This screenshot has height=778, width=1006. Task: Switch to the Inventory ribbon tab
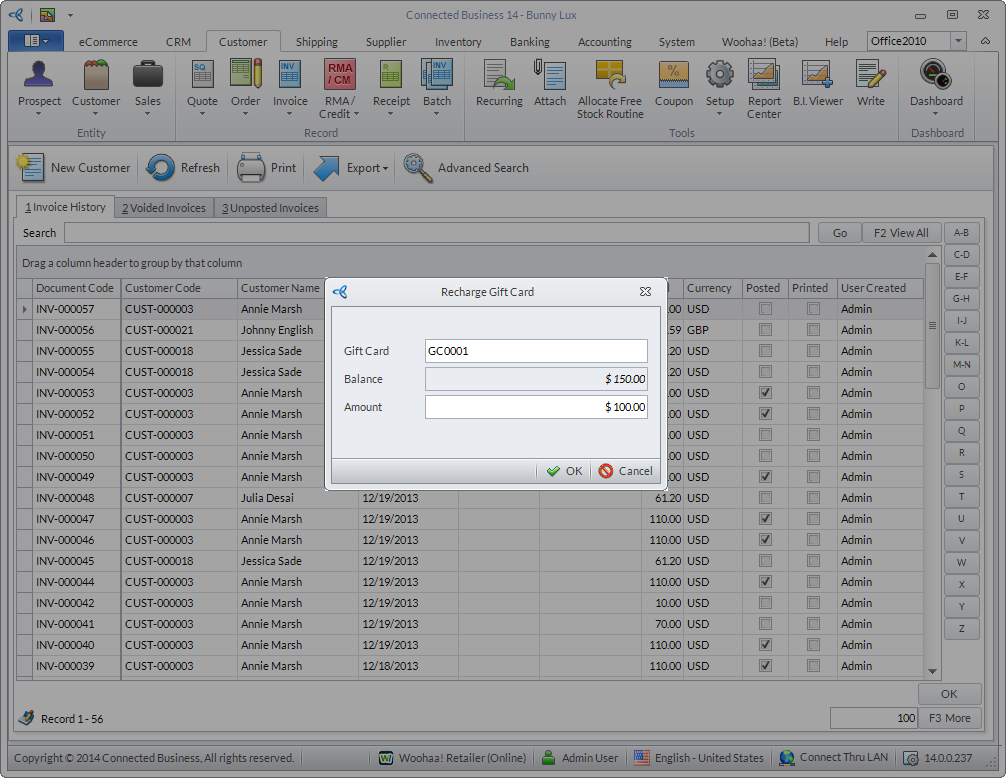tap(458, 42)
